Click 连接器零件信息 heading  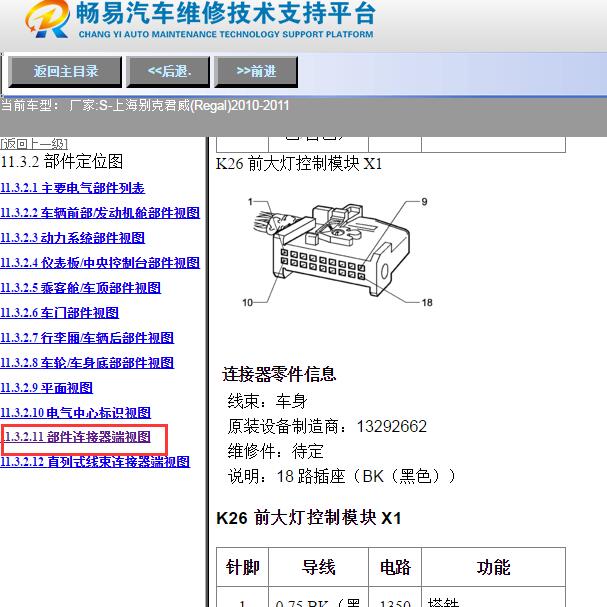[x=279, y=374]
